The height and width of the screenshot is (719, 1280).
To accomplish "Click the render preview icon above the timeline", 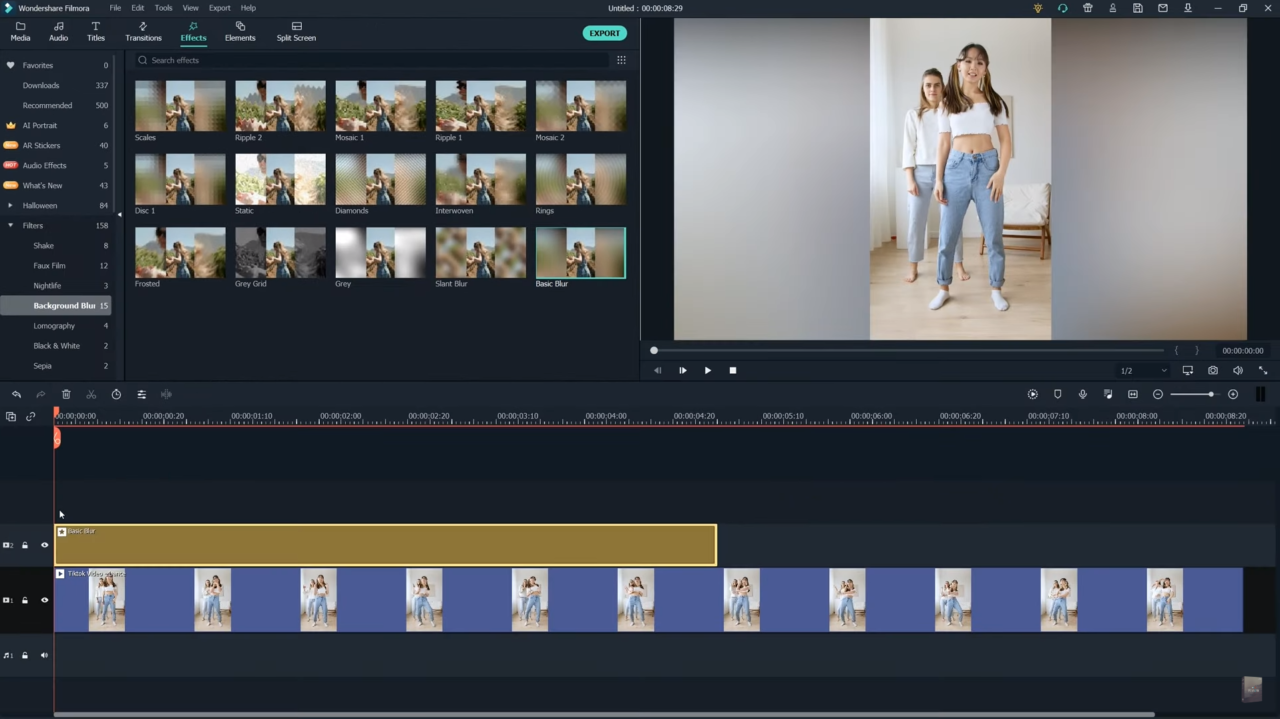I will [x=1033, y=394].
